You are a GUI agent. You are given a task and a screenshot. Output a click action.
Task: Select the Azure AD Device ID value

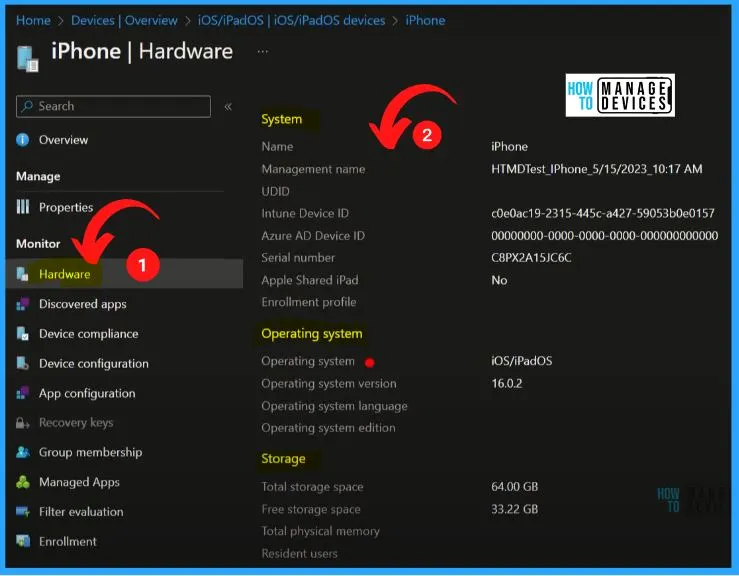(x=605, y=236)
